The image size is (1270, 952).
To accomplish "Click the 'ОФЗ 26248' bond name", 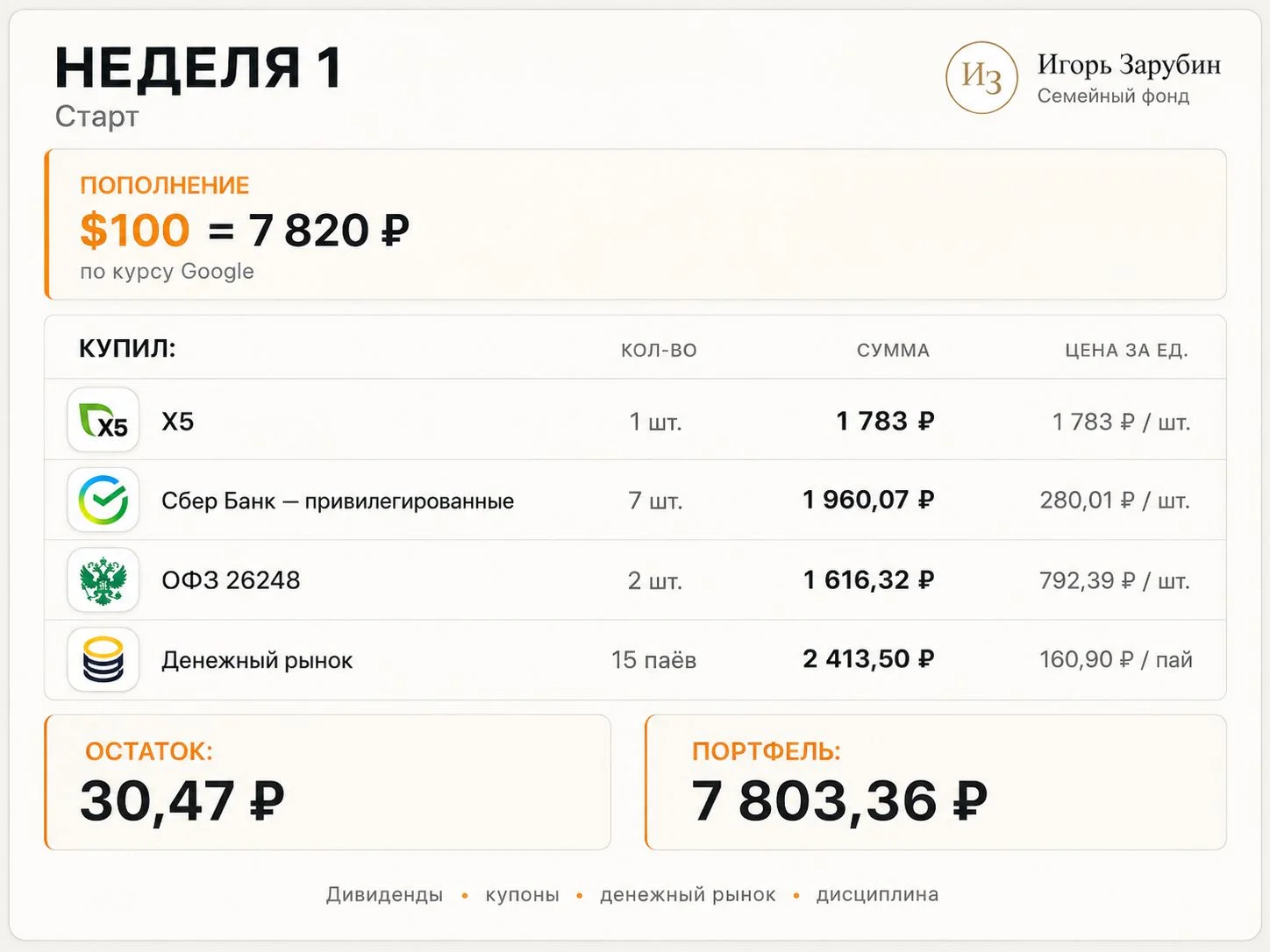I will 231,580.
